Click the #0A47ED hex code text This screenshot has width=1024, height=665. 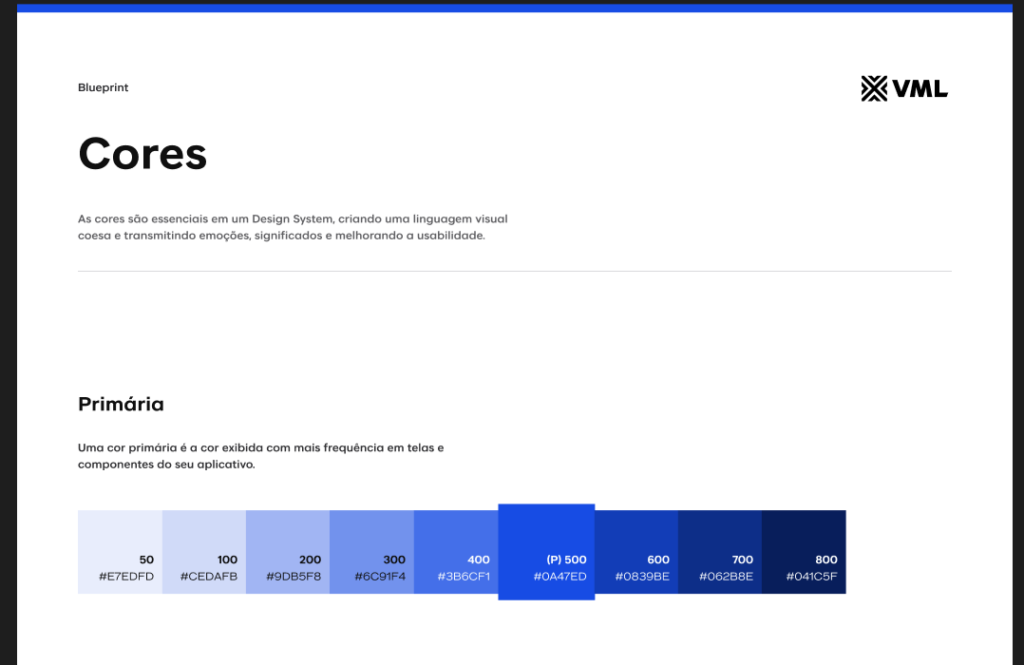coord(559,577)
